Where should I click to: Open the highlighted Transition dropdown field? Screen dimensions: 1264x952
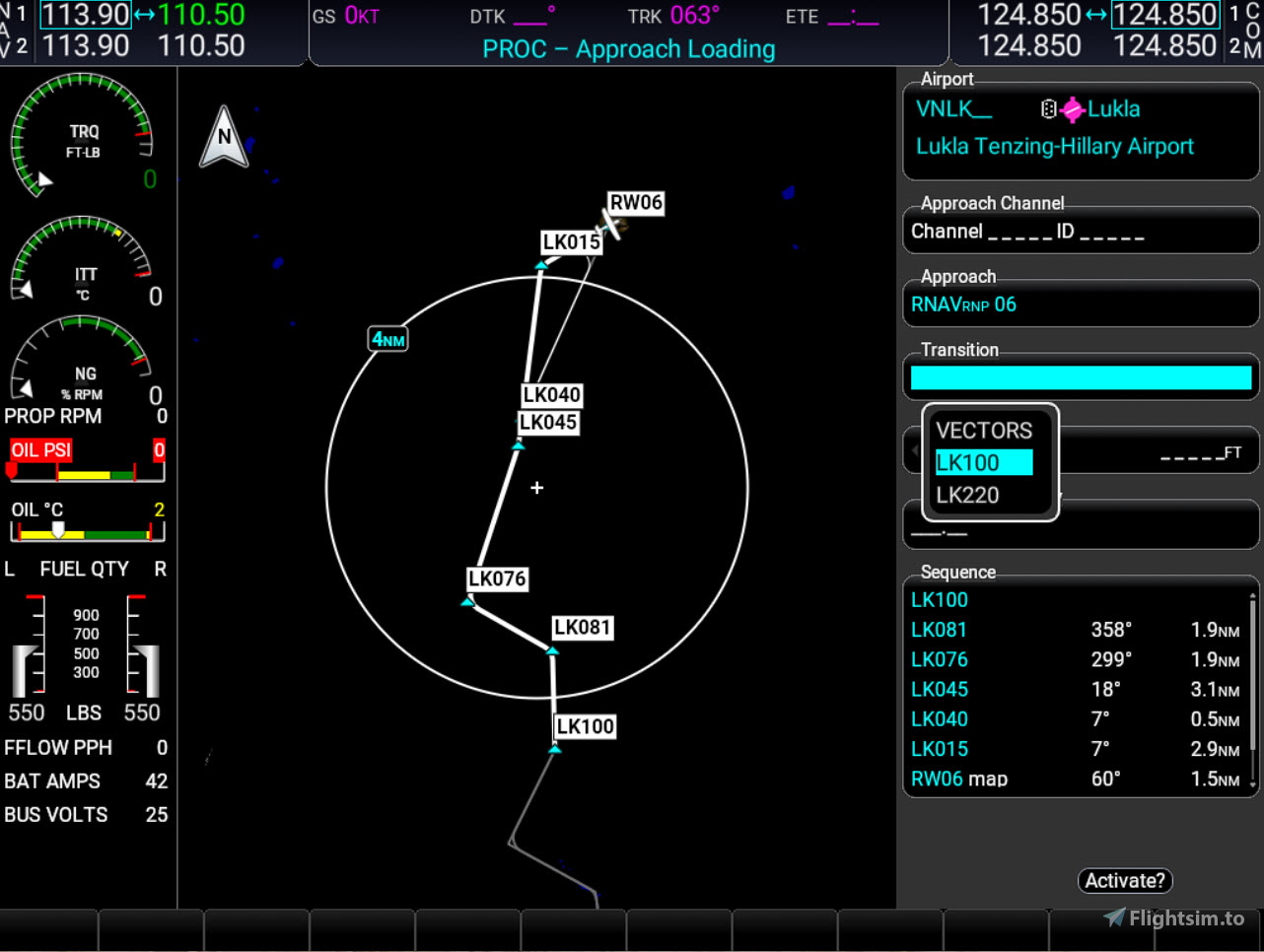pos(1080,377)
